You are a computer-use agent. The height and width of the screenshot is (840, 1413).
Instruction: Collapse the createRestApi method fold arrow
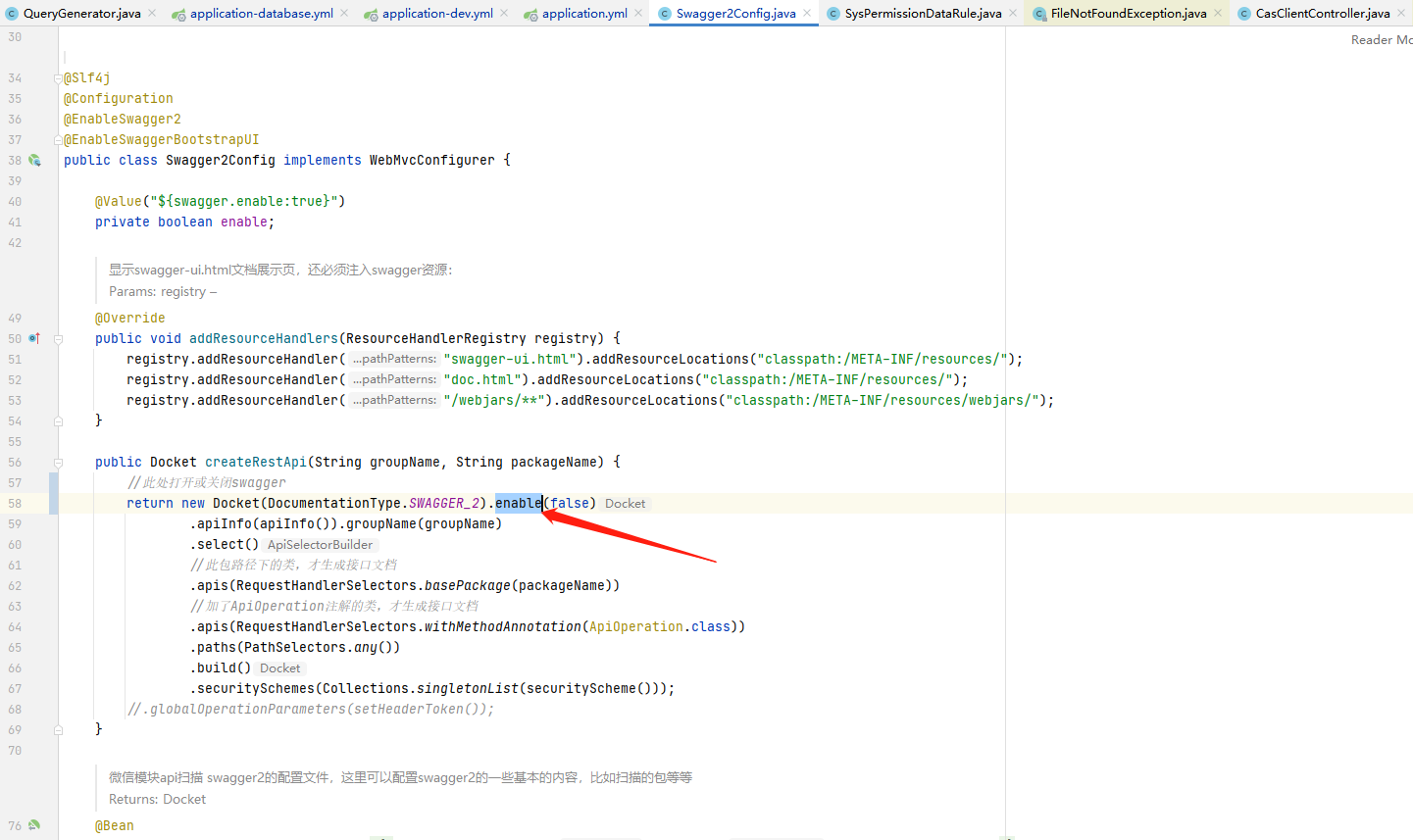click(57, 461)
